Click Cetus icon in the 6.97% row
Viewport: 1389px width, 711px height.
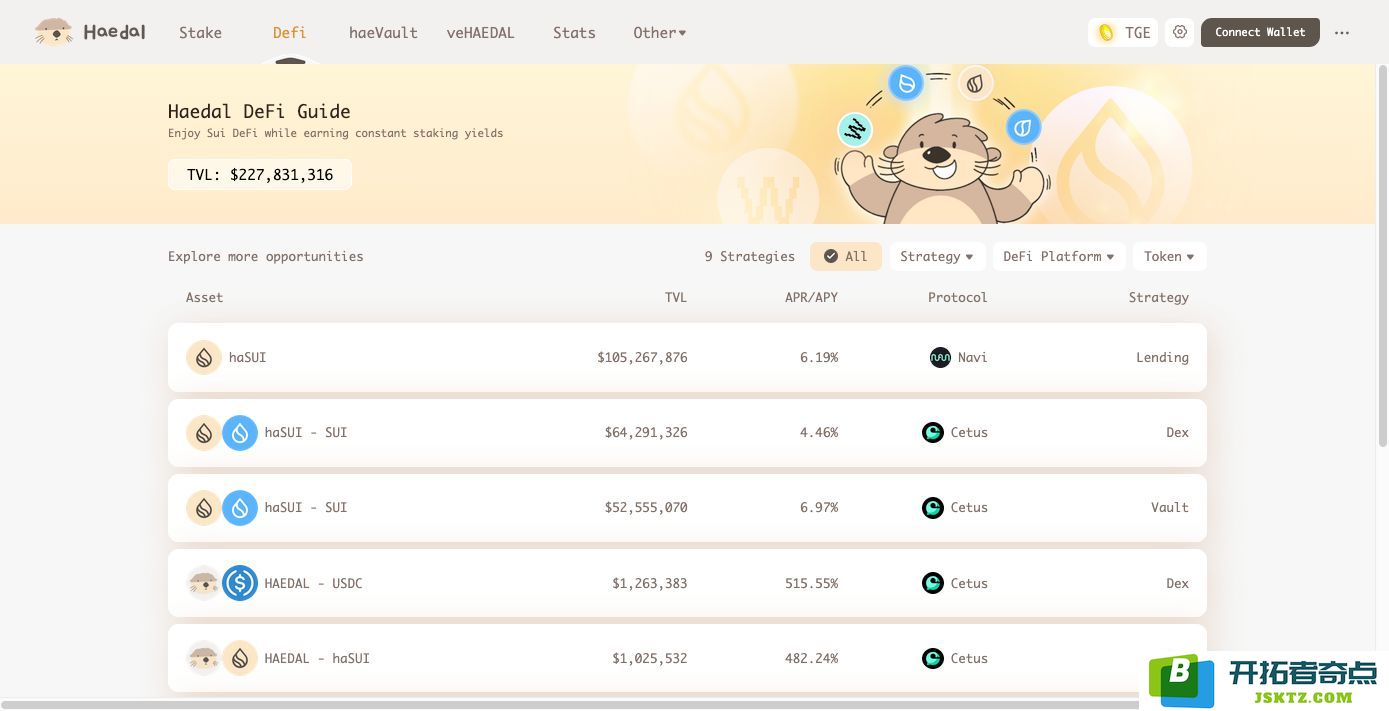pyautogui.click(x=933, y=507)
